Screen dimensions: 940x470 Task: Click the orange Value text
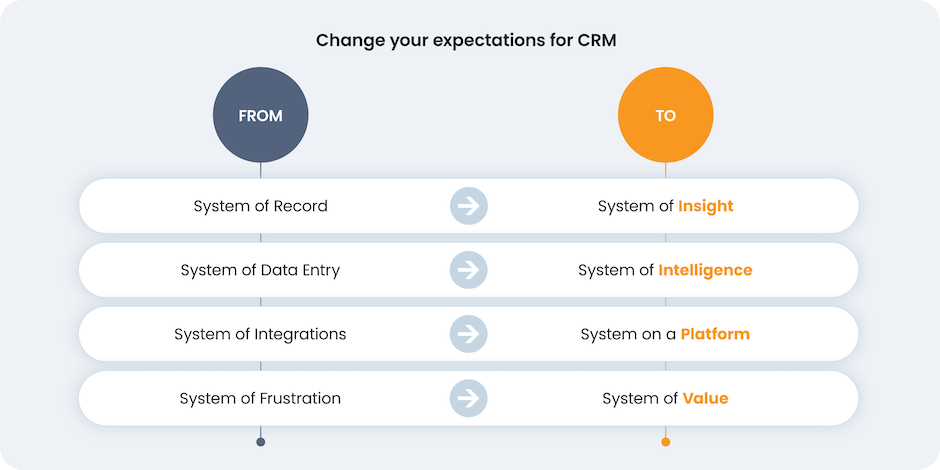(706, 398)
